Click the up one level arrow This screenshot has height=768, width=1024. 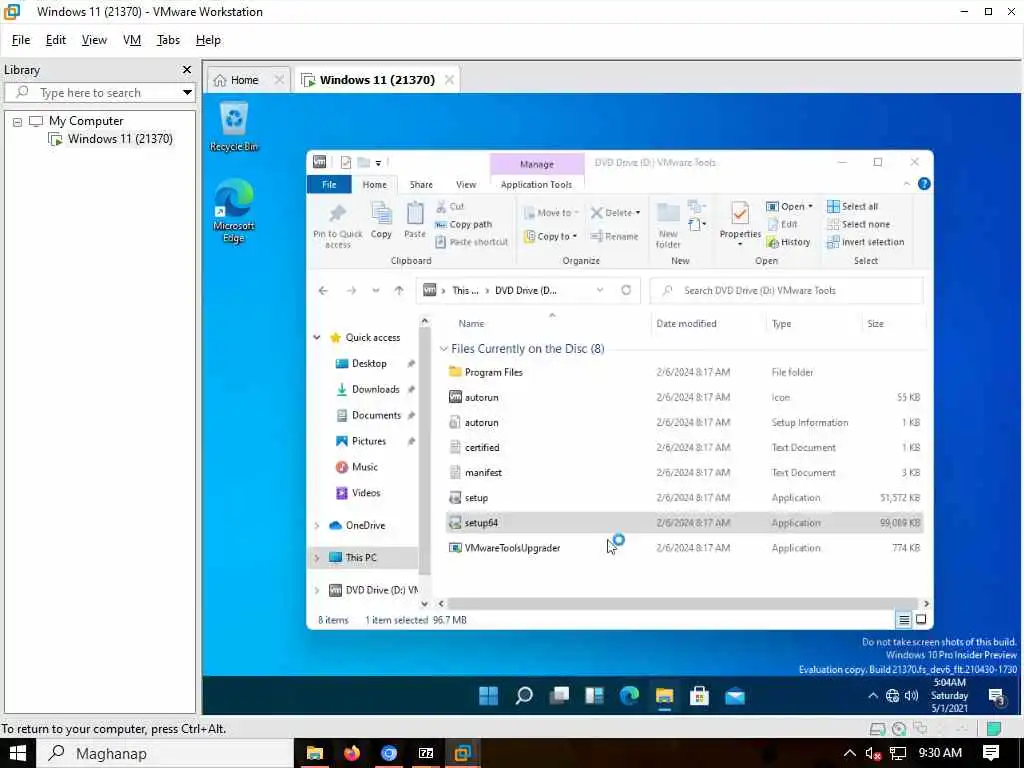click(399, 291)
